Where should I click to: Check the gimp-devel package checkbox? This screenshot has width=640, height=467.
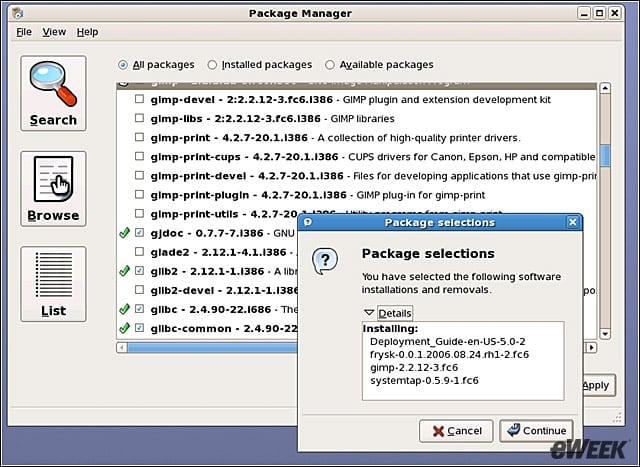[140, 99]
